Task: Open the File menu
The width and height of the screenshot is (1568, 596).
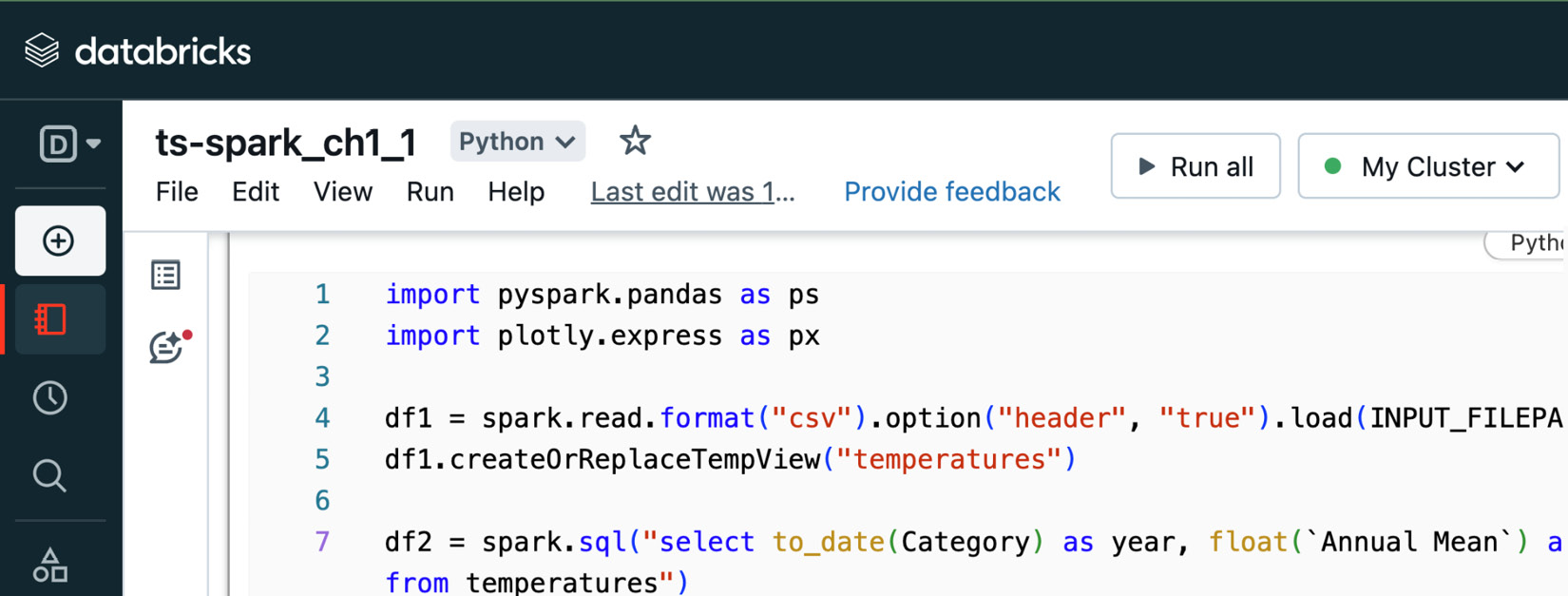Action: pyautogui.click(x=177, y=192)
